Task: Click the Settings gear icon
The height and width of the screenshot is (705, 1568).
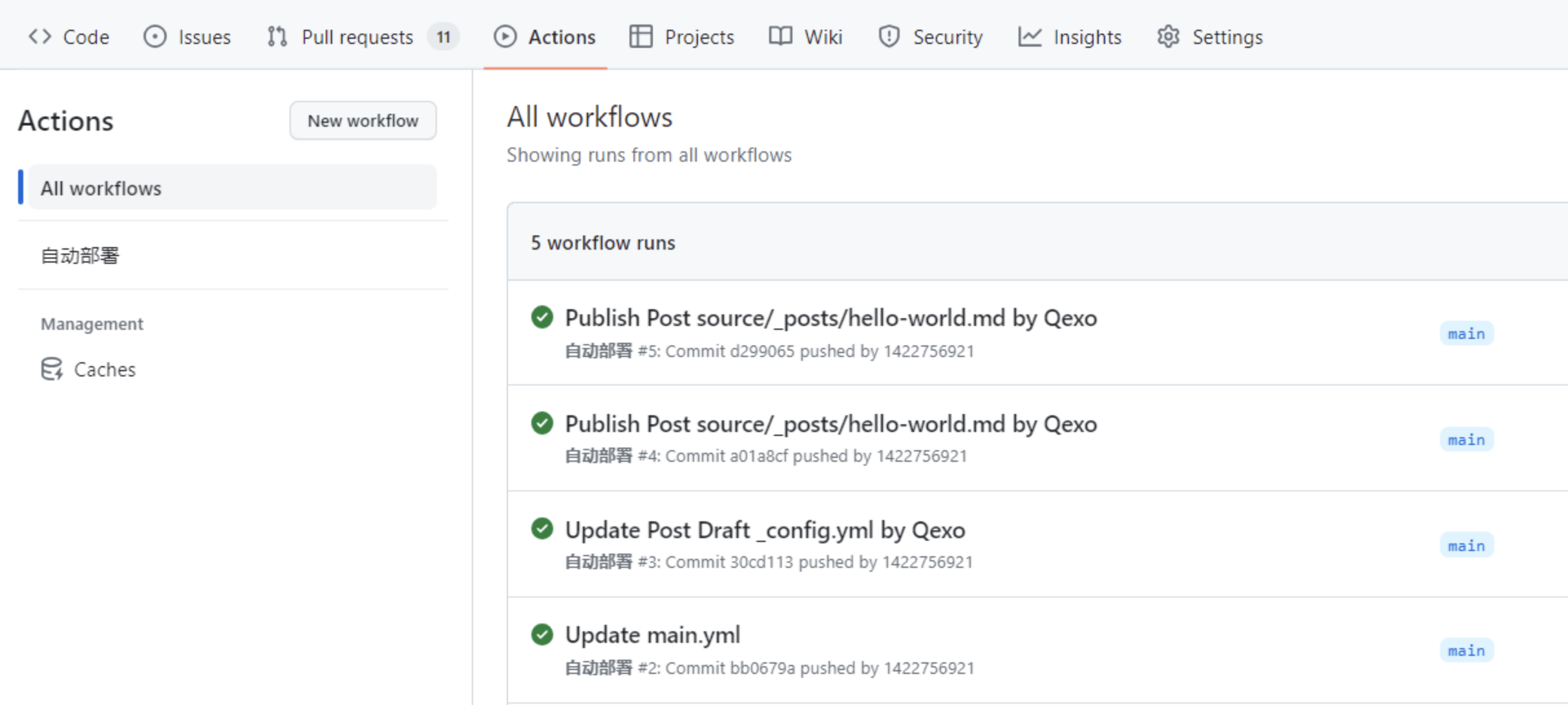Action: click(1168, 37)
